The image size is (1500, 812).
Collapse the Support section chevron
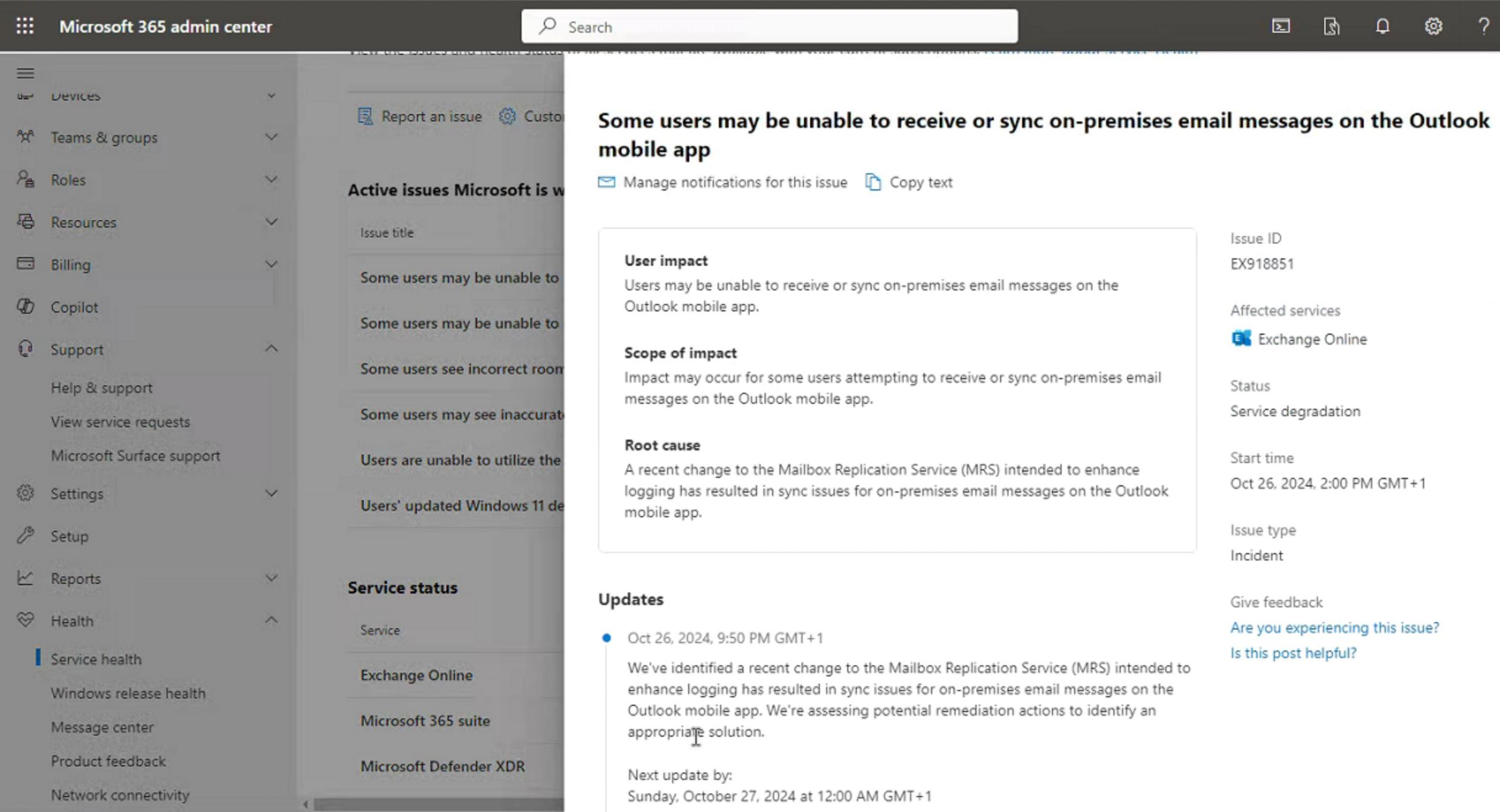(x=271, y=348)
